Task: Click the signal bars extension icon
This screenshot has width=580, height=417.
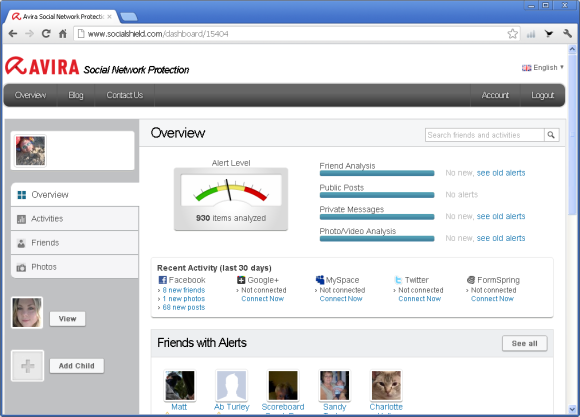Action: [x=531, y=34]
